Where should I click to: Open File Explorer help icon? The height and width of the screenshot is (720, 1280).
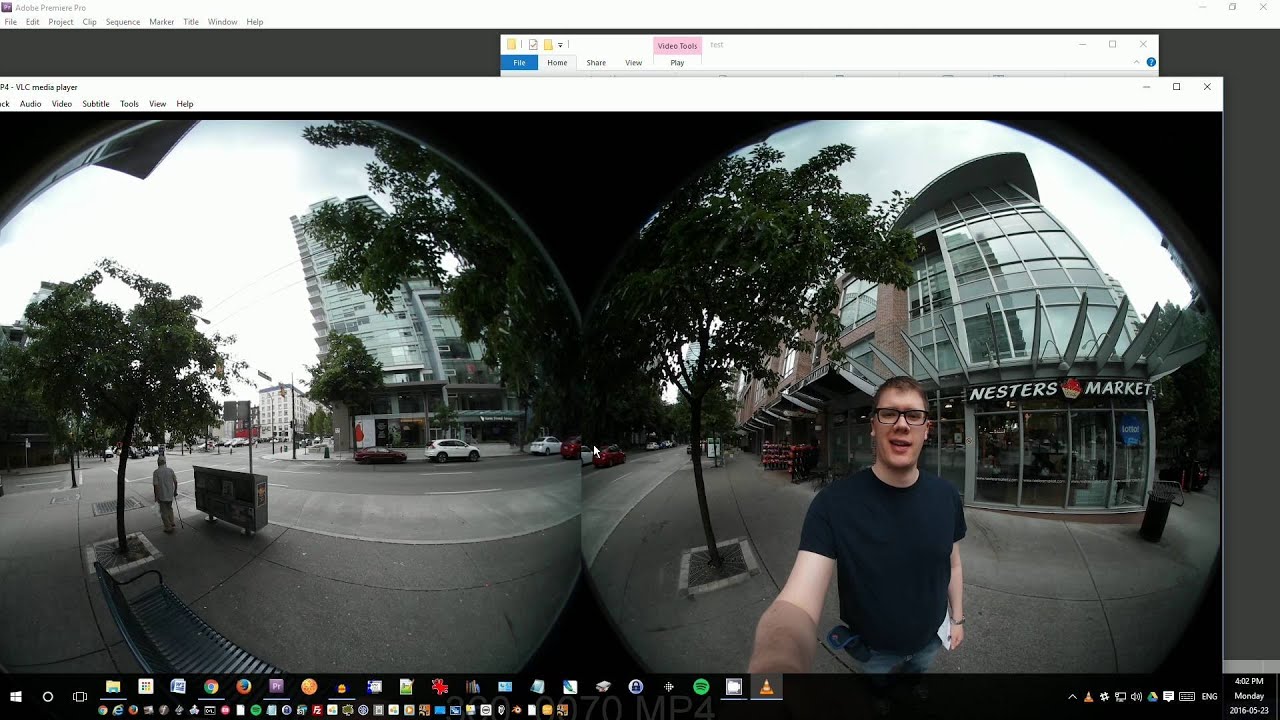pos(1151,63)
